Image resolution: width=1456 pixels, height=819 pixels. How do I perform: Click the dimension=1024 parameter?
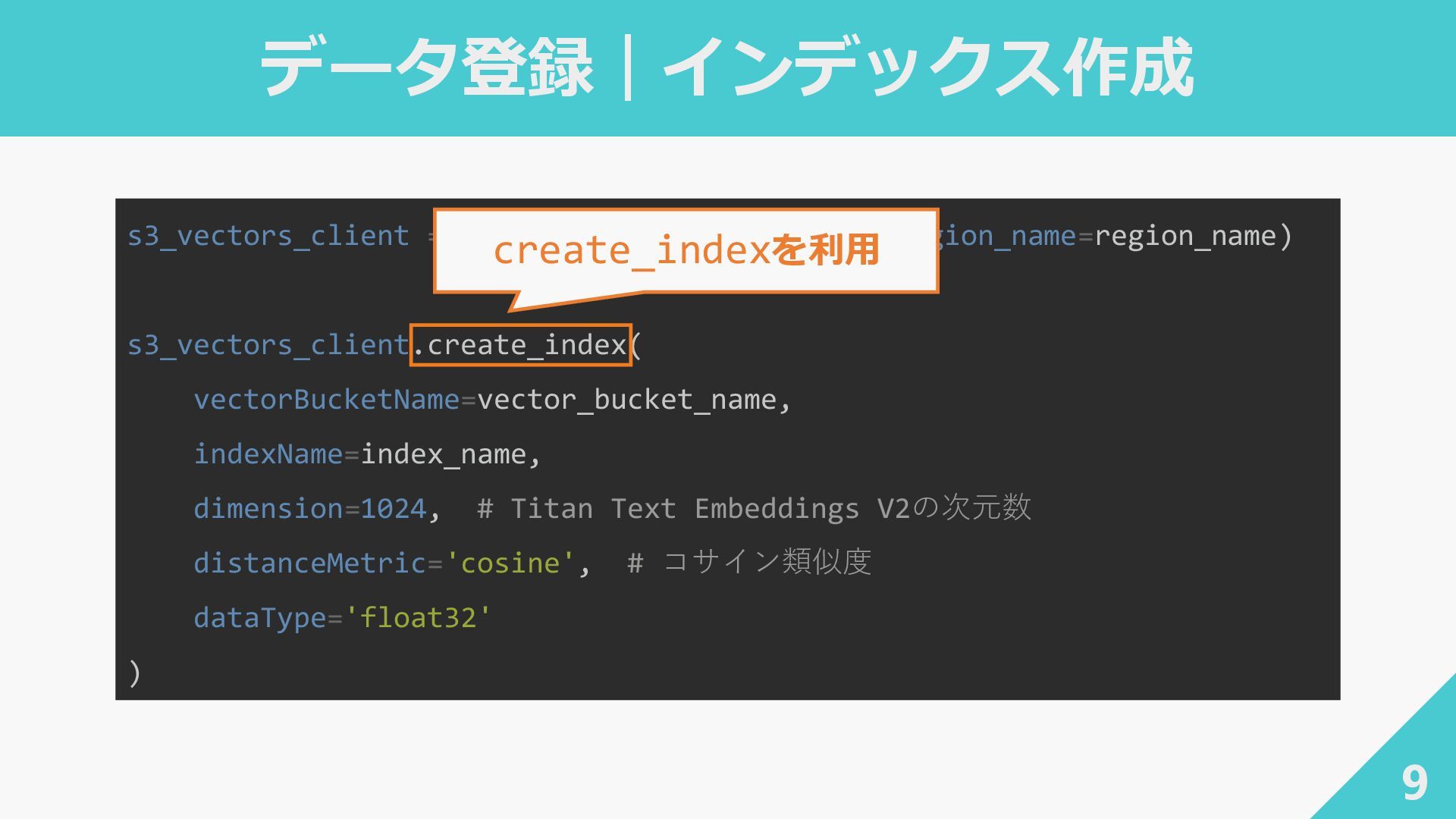tap(310, 509)
